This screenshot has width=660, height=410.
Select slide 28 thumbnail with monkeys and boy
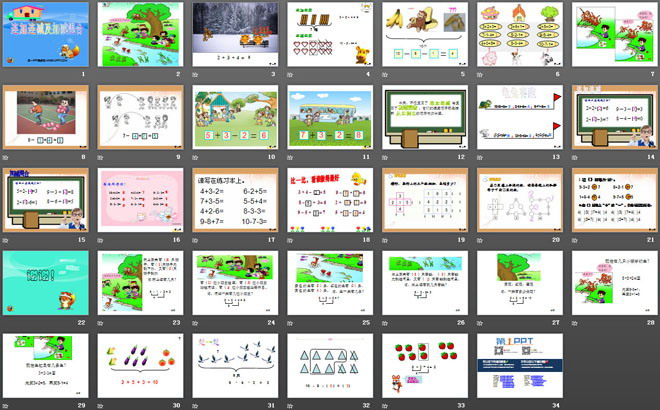615,283
